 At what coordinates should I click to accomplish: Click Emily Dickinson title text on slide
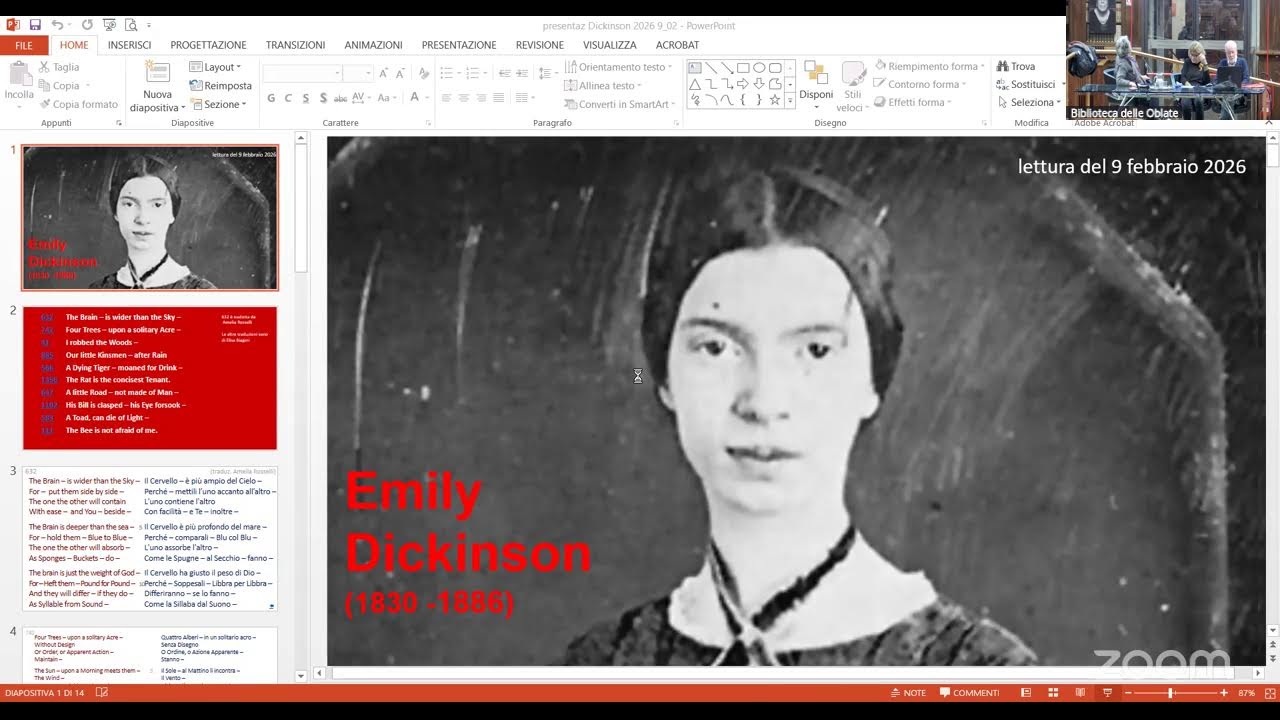click(468, 522)
